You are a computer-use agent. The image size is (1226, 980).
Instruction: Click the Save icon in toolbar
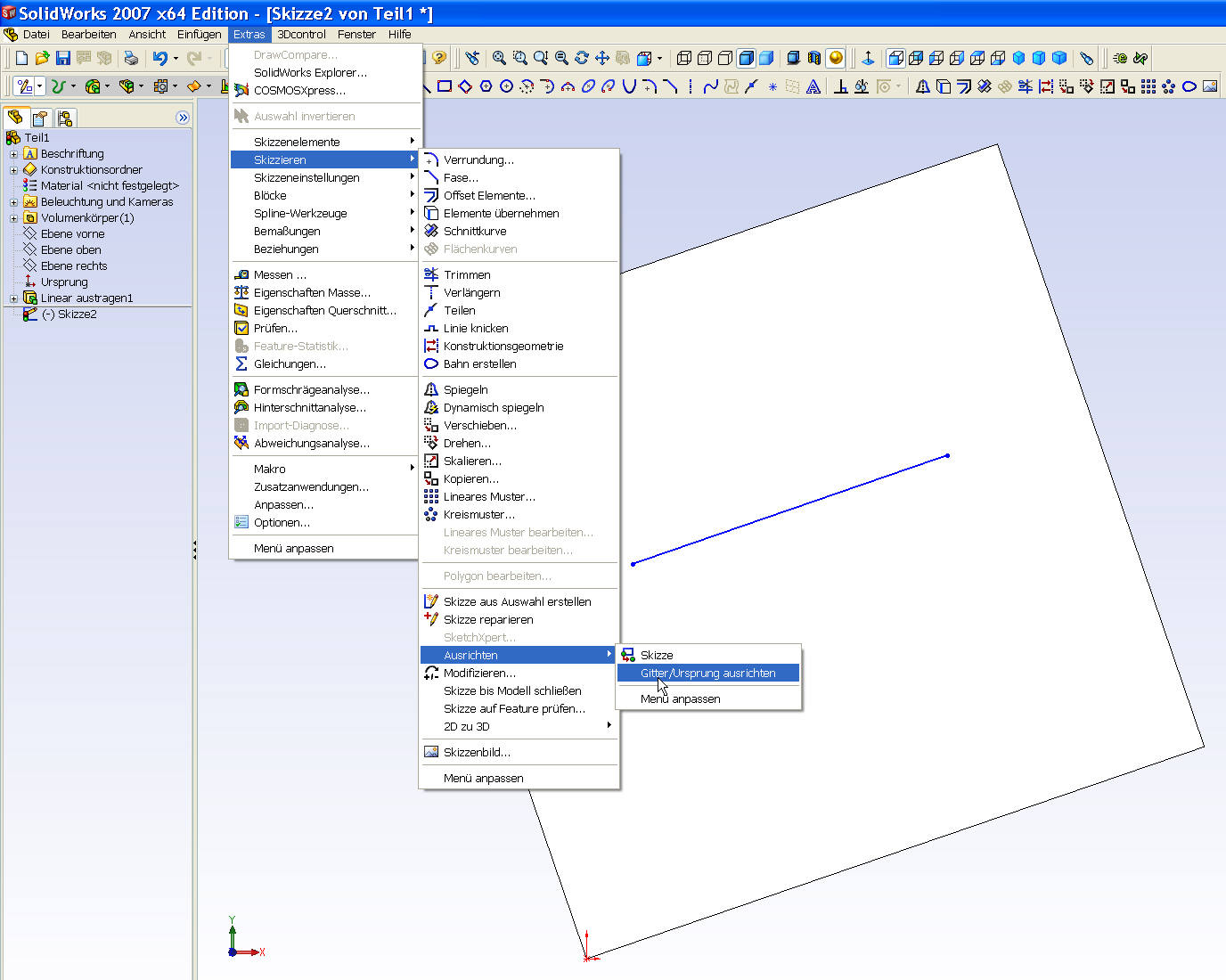[x=63, y=58]
